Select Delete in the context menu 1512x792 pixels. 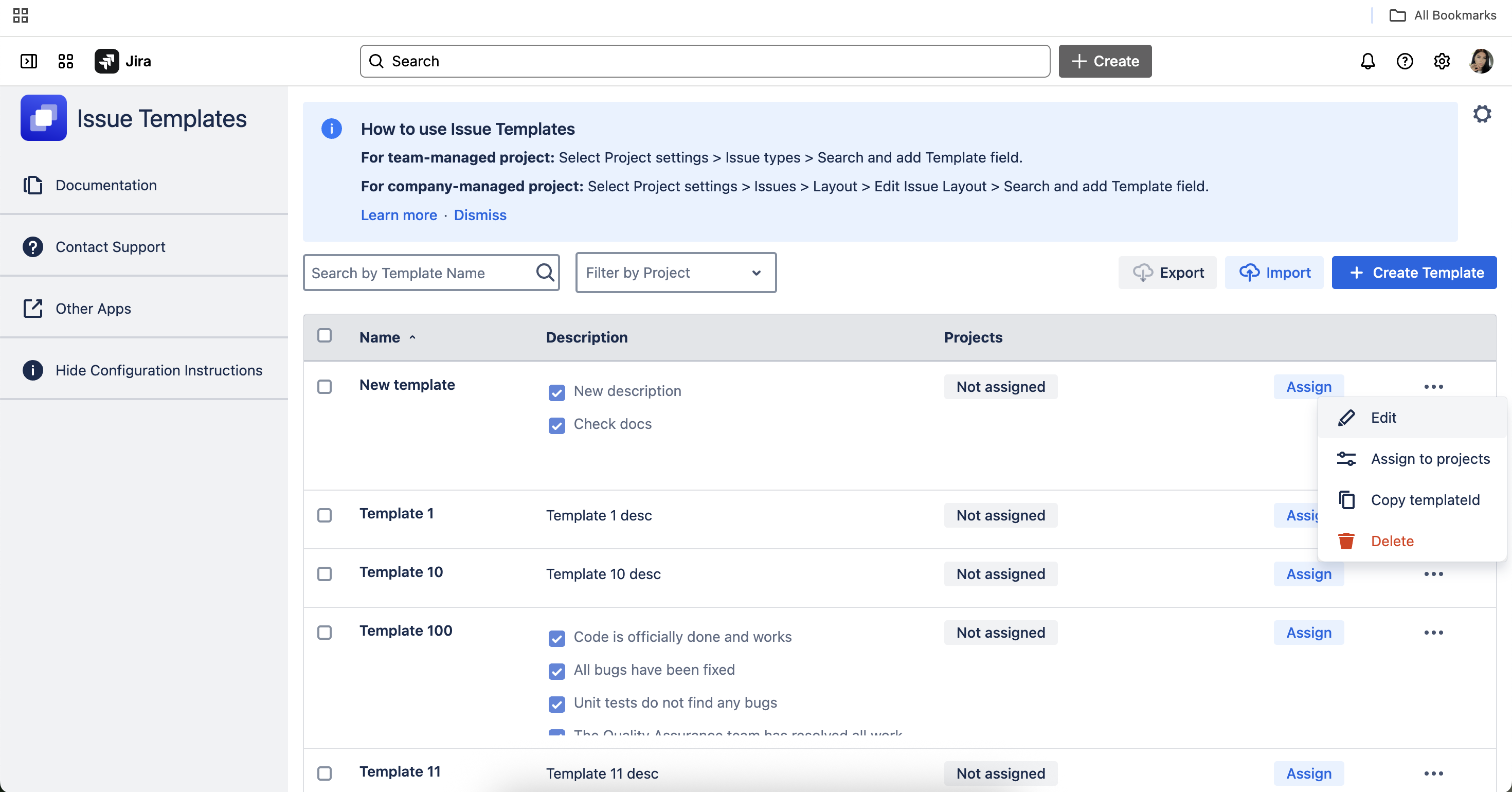1392,541
